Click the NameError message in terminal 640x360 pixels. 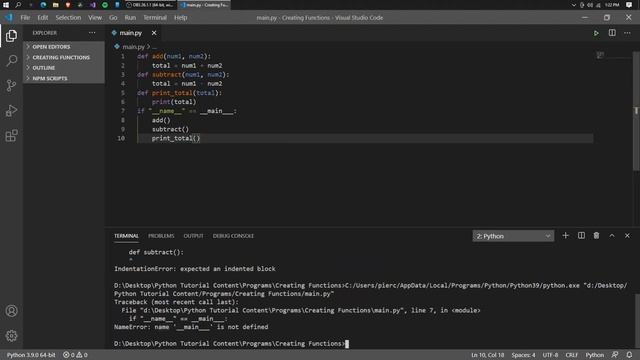click(x=191, y=327)
